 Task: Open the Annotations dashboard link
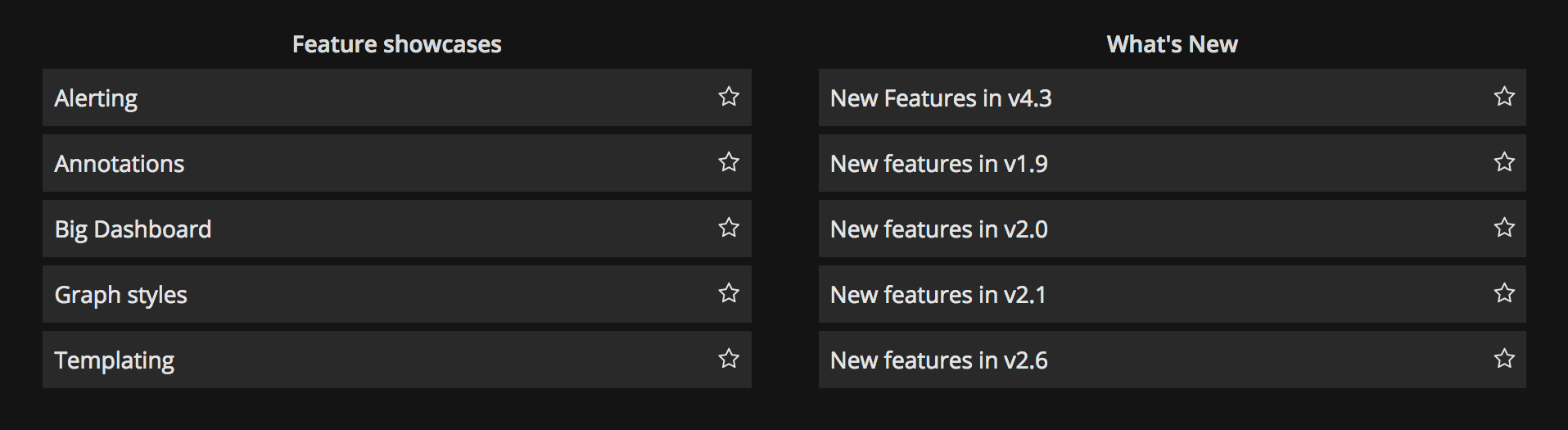point(120,164)
